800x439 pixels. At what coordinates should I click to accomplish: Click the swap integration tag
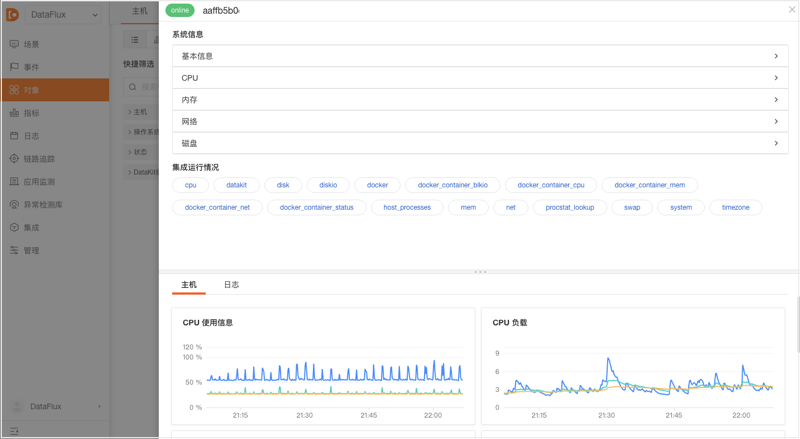tap(632, 208)
